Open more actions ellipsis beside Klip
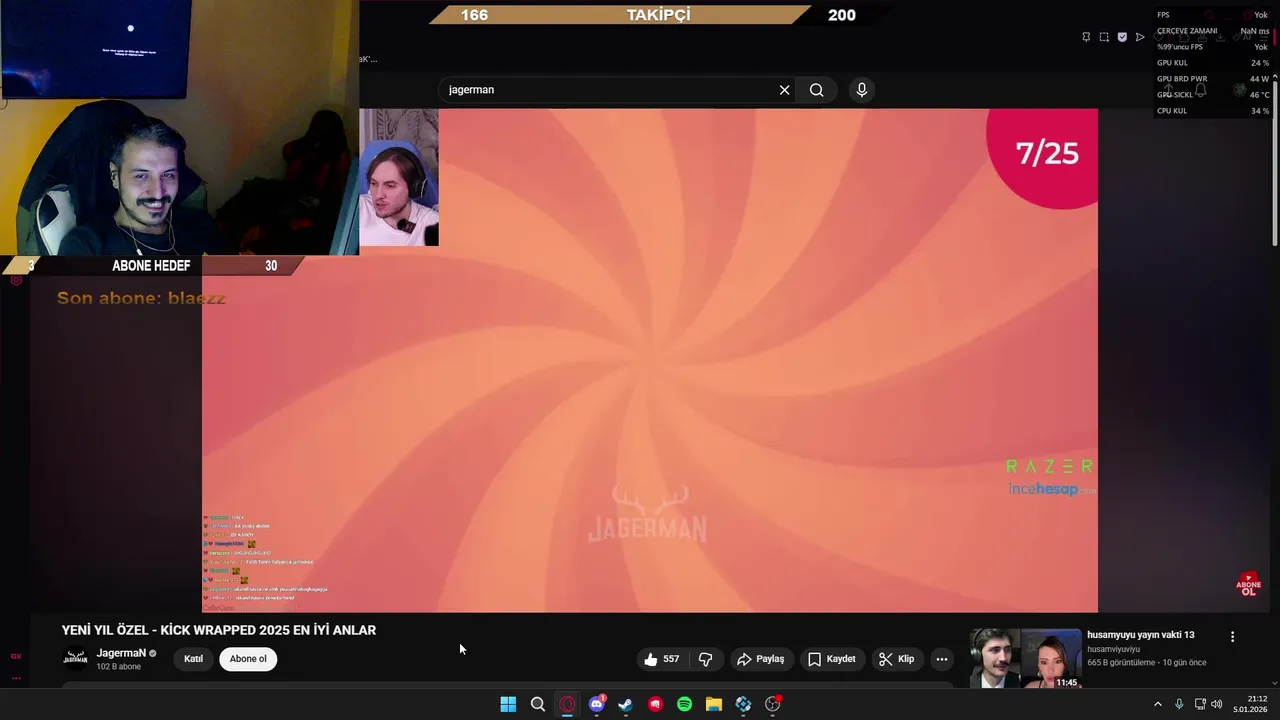 [x=941, y=659]
